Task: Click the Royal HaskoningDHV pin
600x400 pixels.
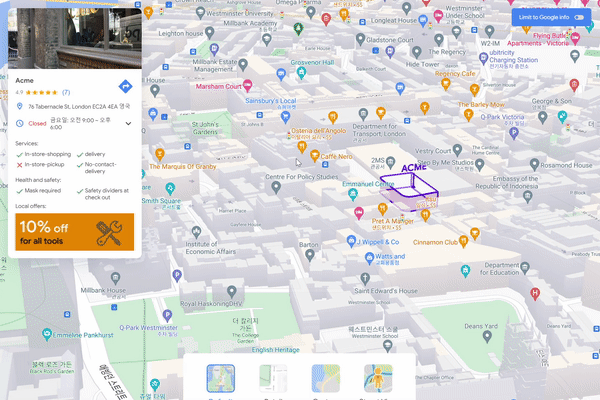Action: [x=232, y=291]
